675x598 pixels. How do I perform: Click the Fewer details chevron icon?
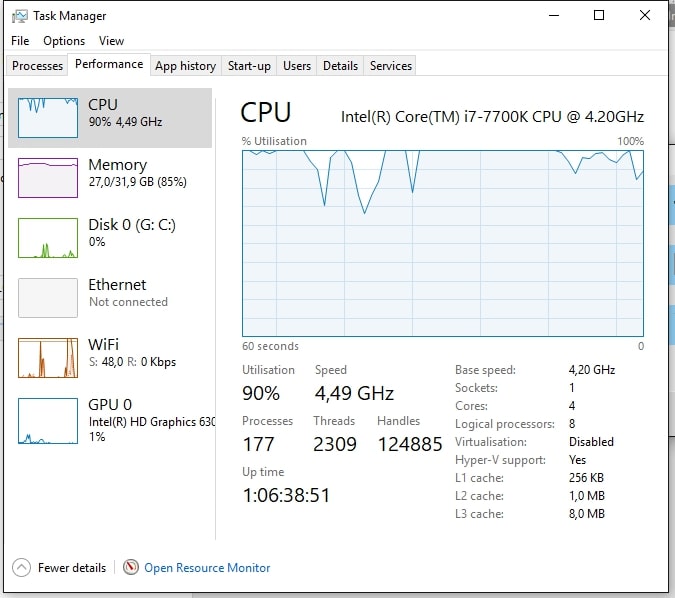point(21,567)
